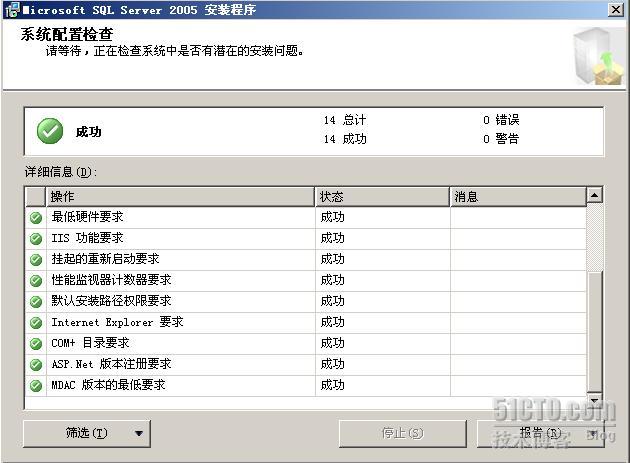
Task: Click the green check icon beside 最低硬件要求
Action: pyautogui.click(x=36, y=218)
